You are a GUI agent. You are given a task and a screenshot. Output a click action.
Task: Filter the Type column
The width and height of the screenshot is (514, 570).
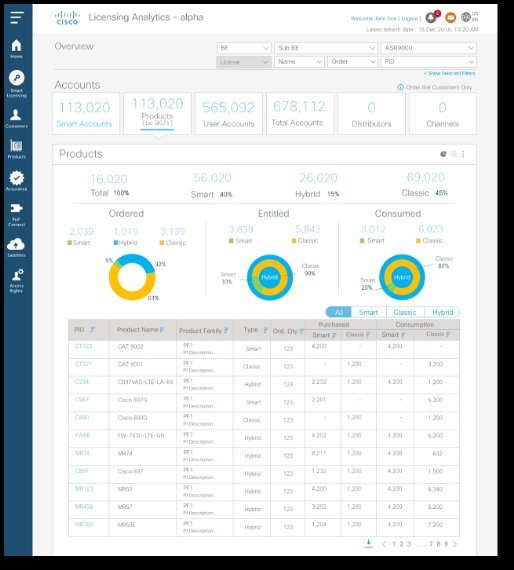point(265,330)
